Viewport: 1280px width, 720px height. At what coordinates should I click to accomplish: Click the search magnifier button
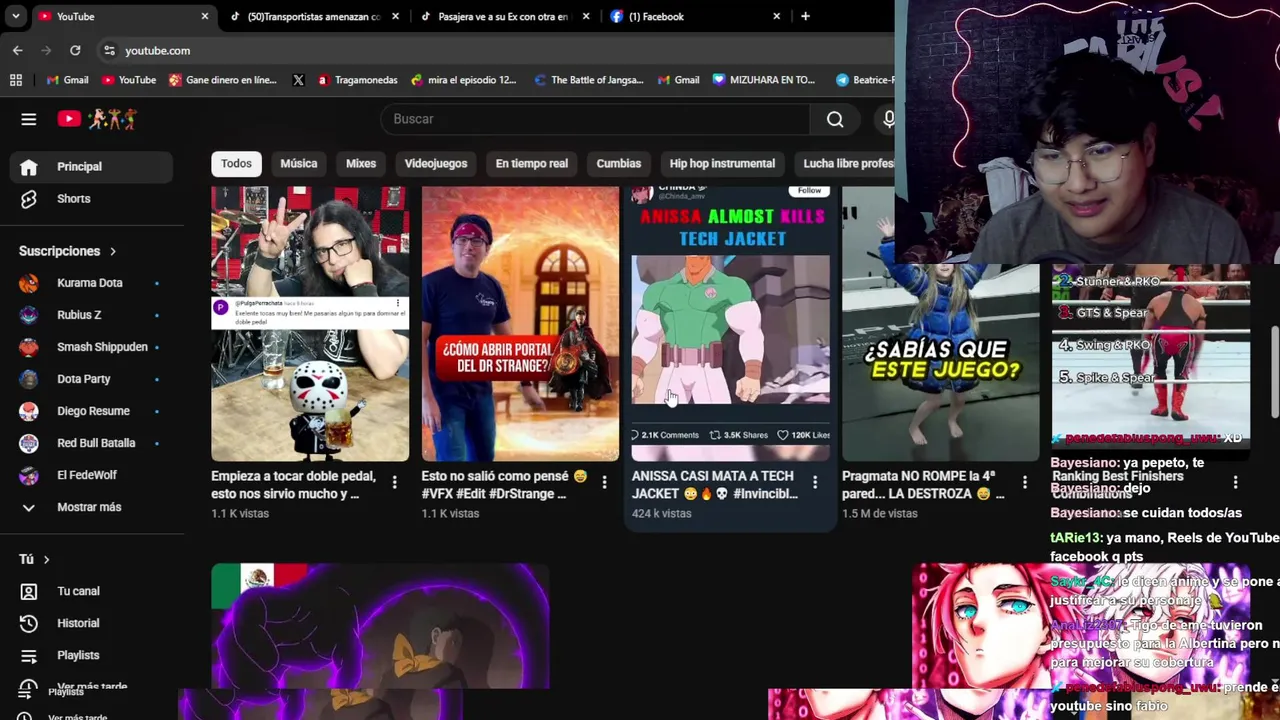[835, 119]
